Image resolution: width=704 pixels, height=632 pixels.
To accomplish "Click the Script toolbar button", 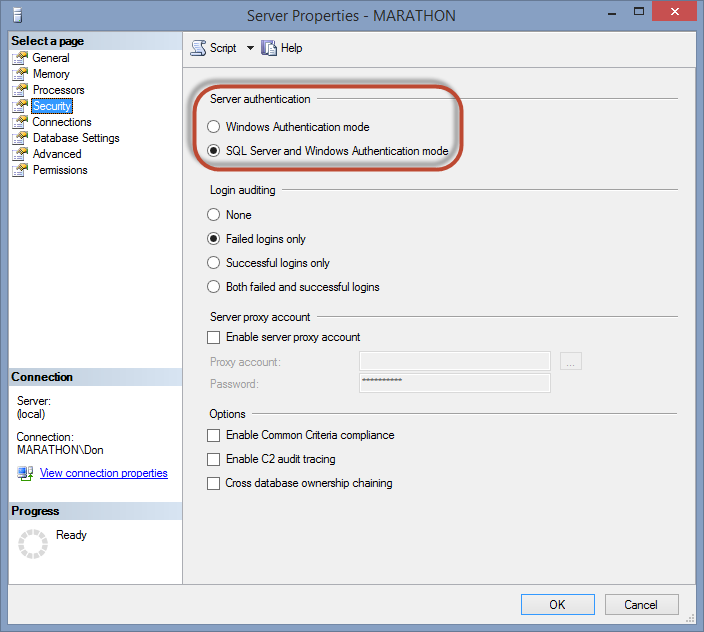I will click(214, 48).
